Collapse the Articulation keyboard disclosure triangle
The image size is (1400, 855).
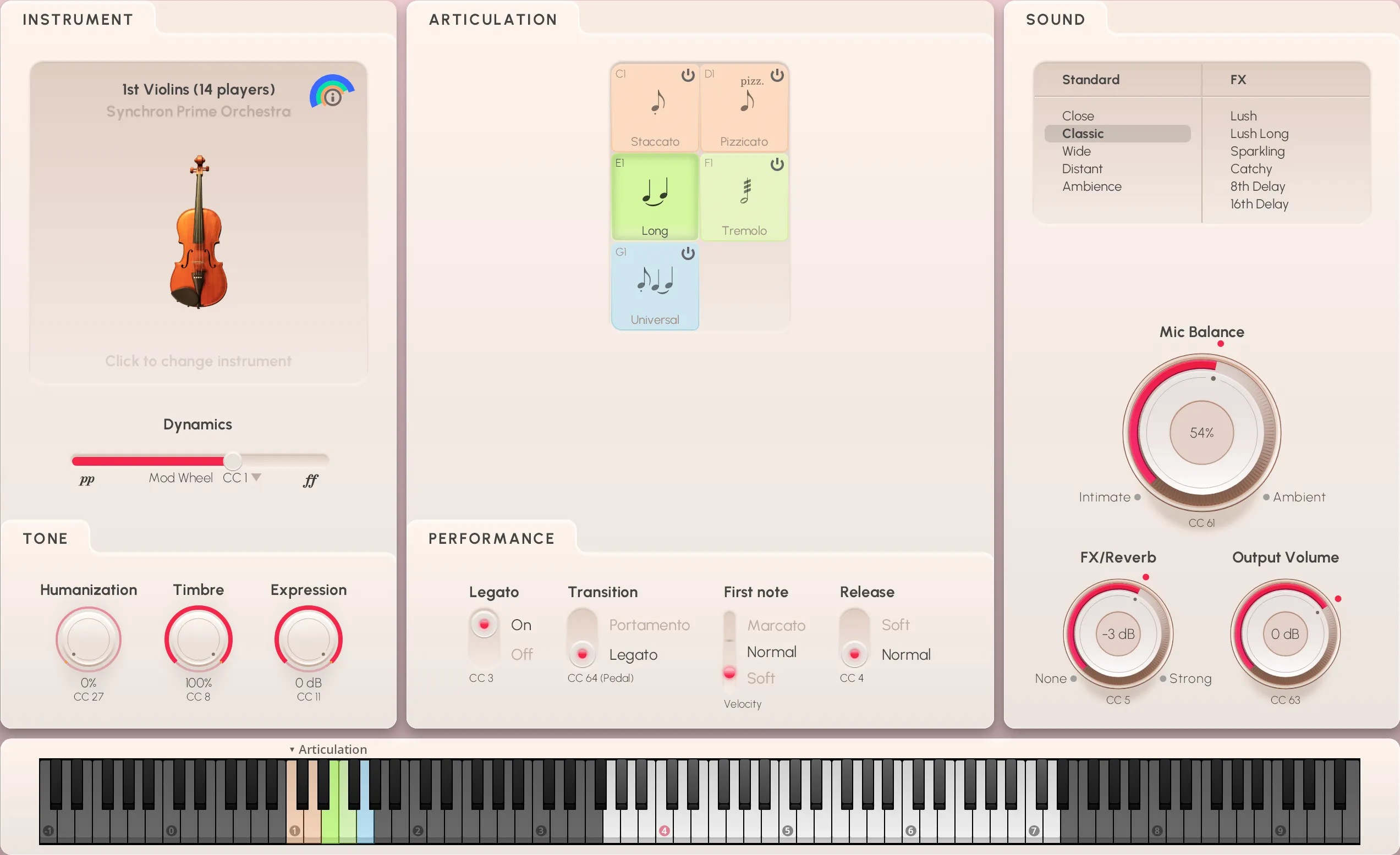(292, 749)
